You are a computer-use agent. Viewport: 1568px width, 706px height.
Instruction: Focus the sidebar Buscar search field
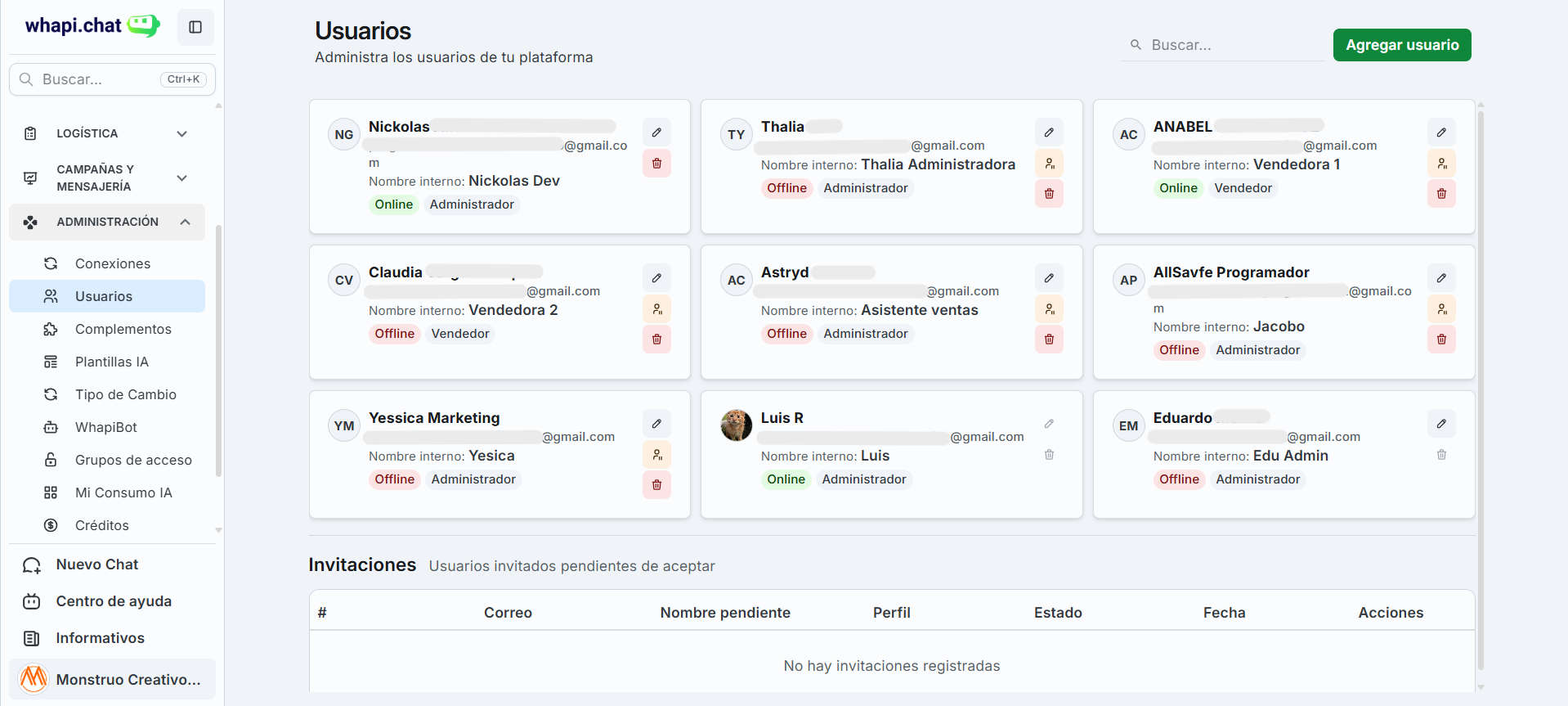[x=112, y=79]
